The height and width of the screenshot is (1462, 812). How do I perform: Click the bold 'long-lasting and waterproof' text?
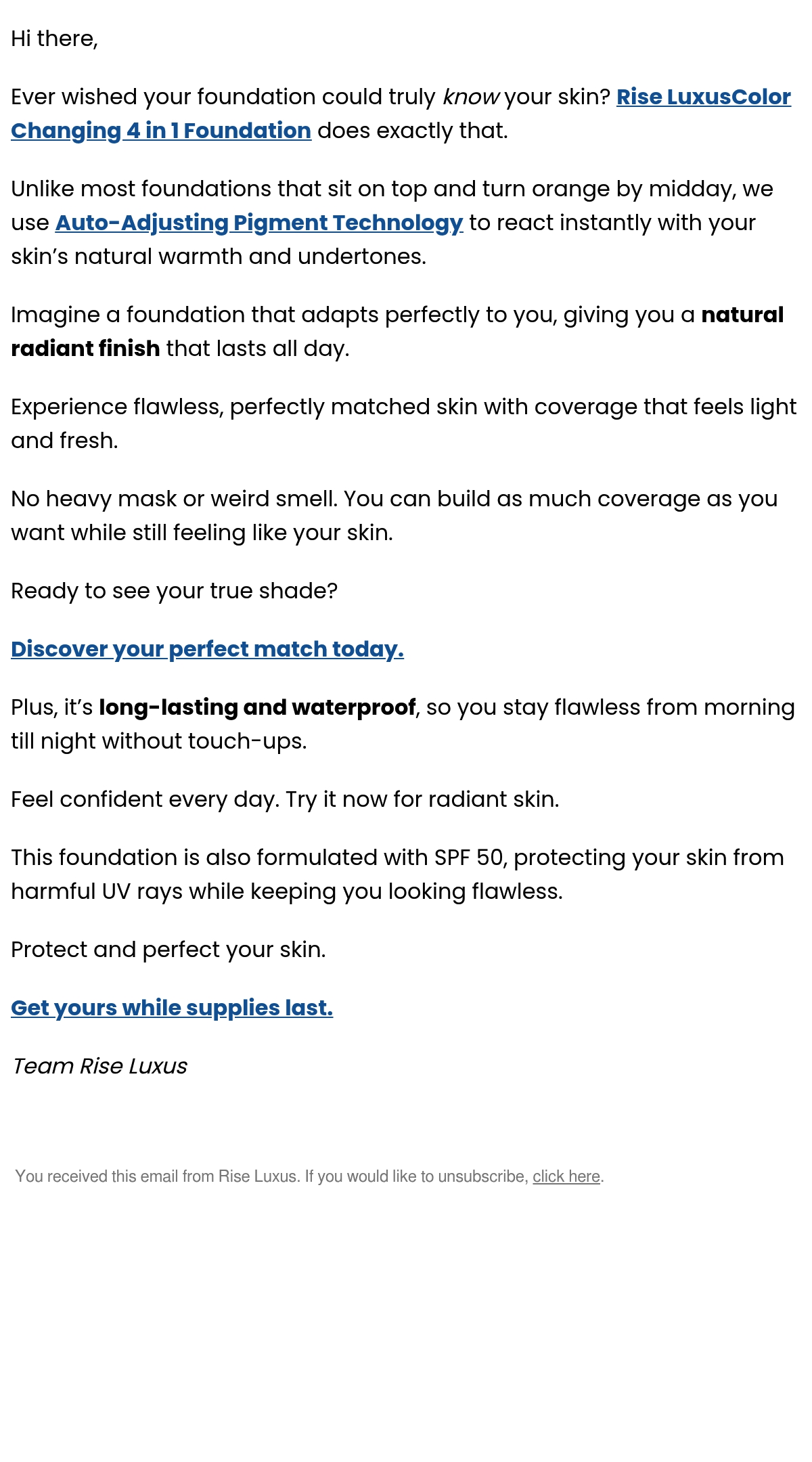(x=257, y=707)
